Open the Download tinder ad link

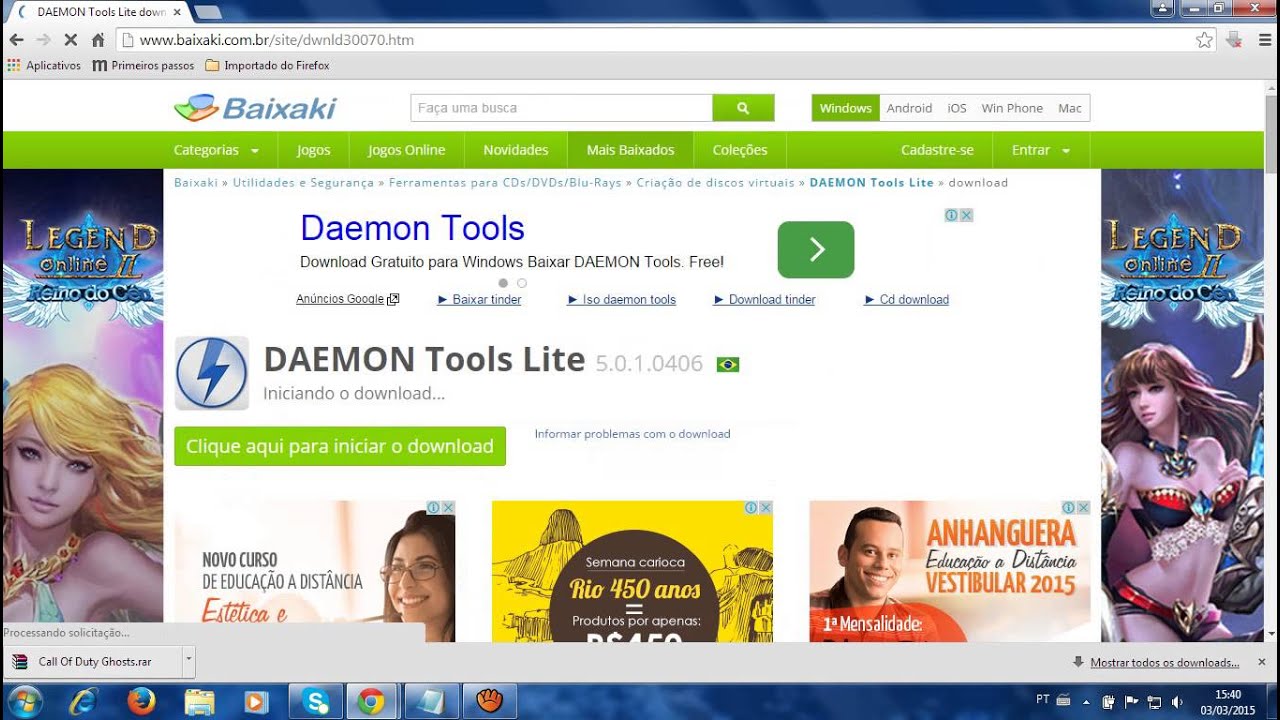pos(765,299)
